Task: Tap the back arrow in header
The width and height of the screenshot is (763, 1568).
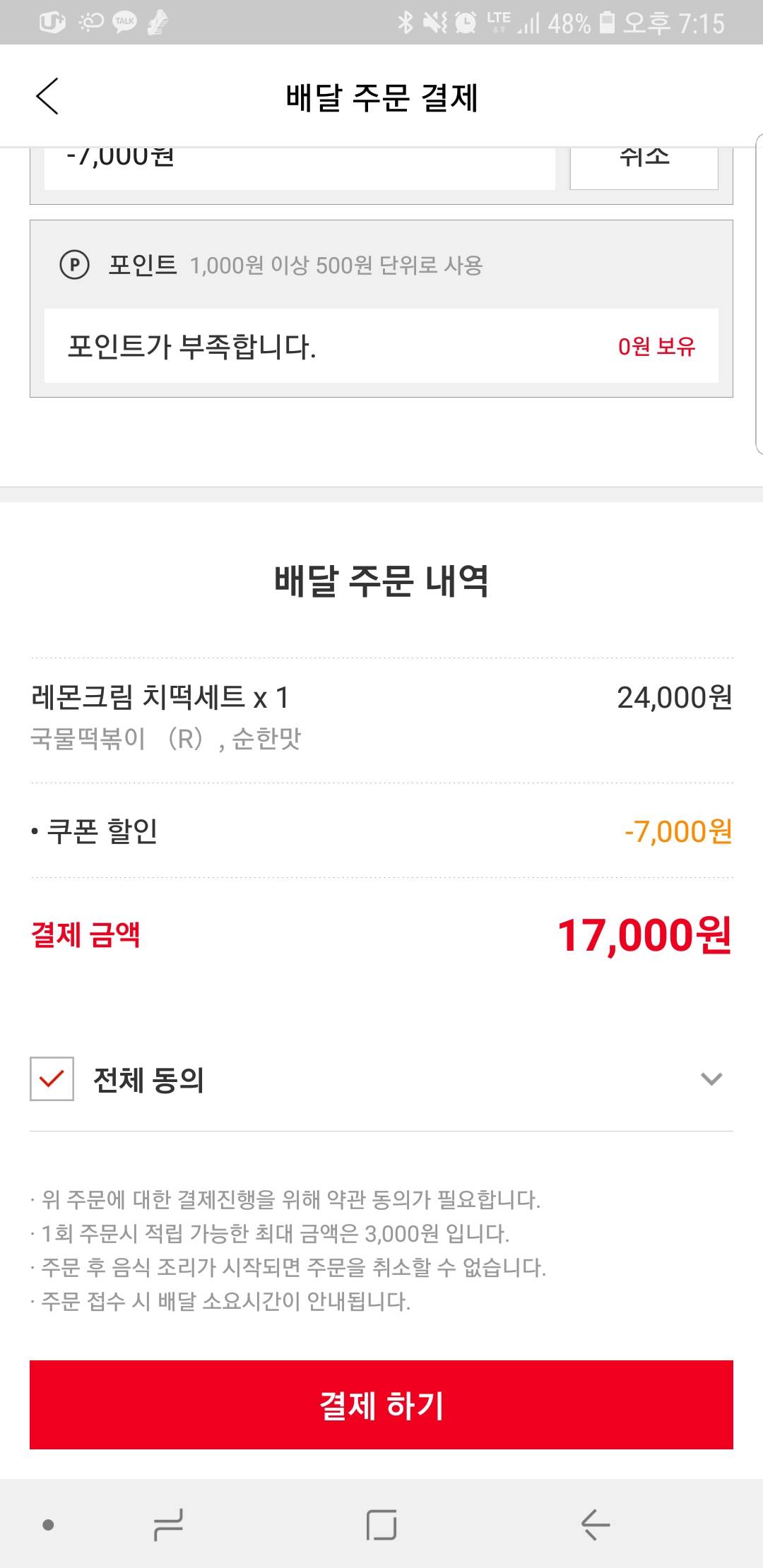Action: tap(47, 96)
